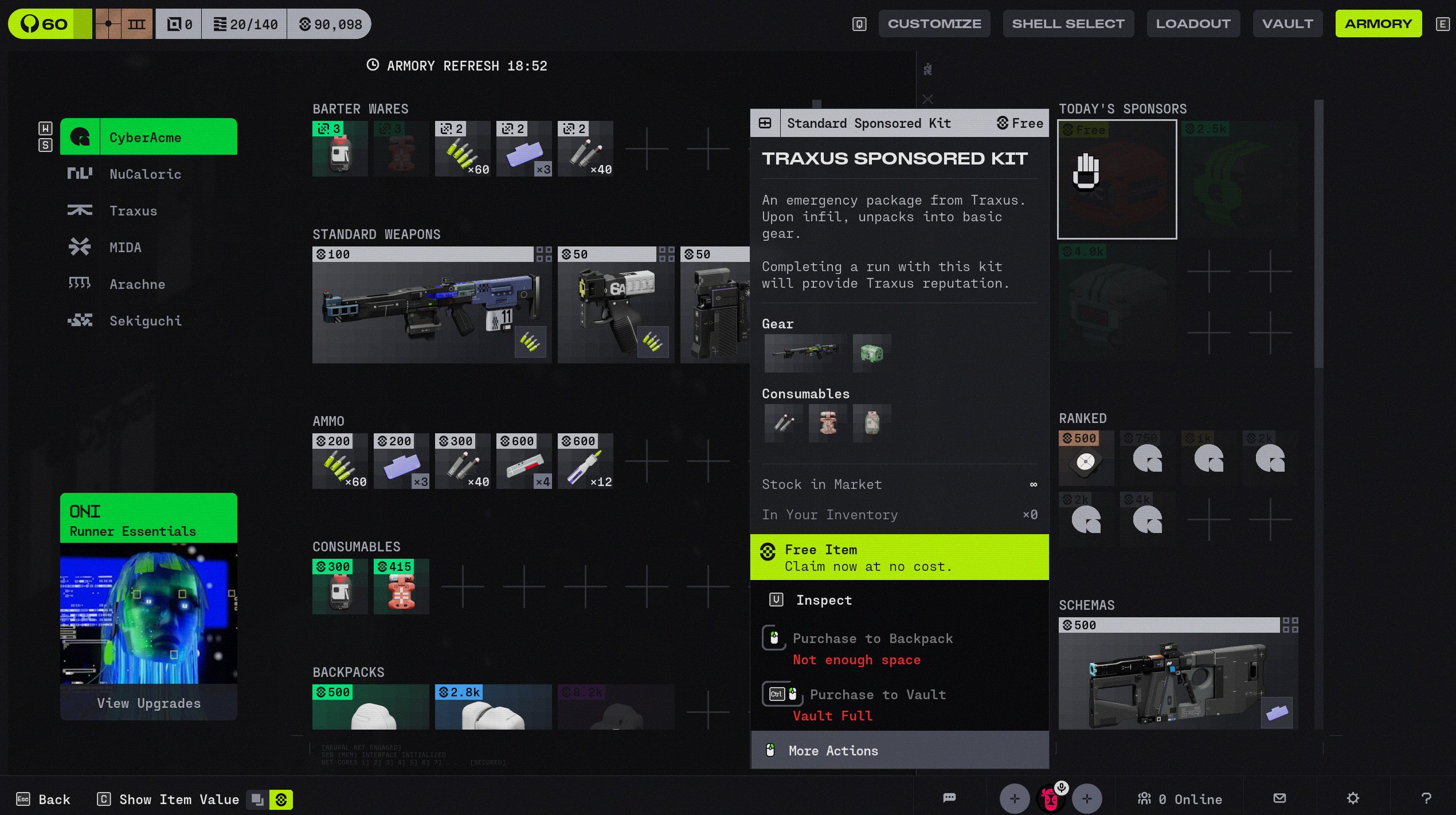Click the help question mark icon

(x=1426, y=798)
